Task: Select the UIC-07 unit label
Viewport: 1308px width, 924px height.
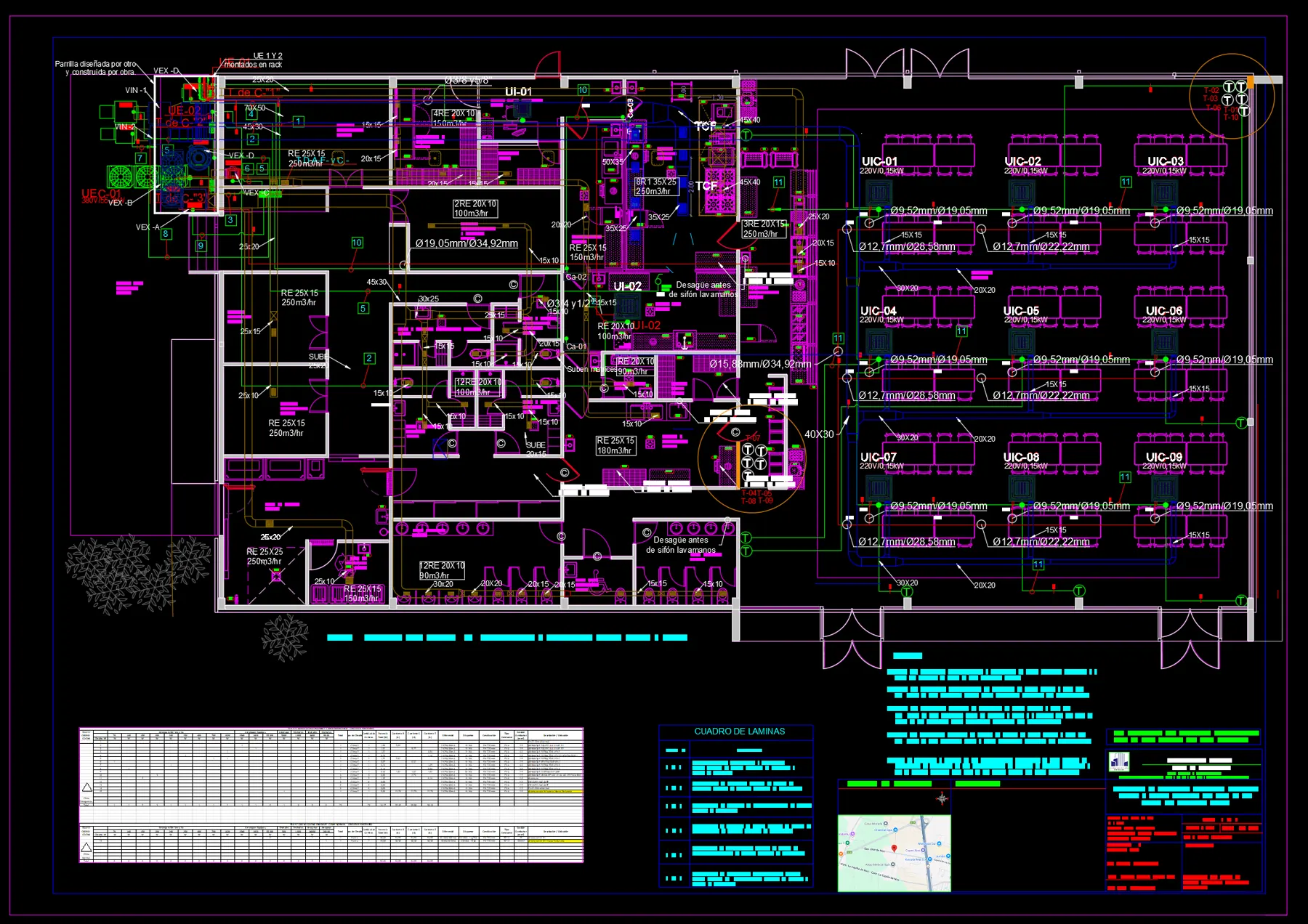Action: tap(878, 458)
